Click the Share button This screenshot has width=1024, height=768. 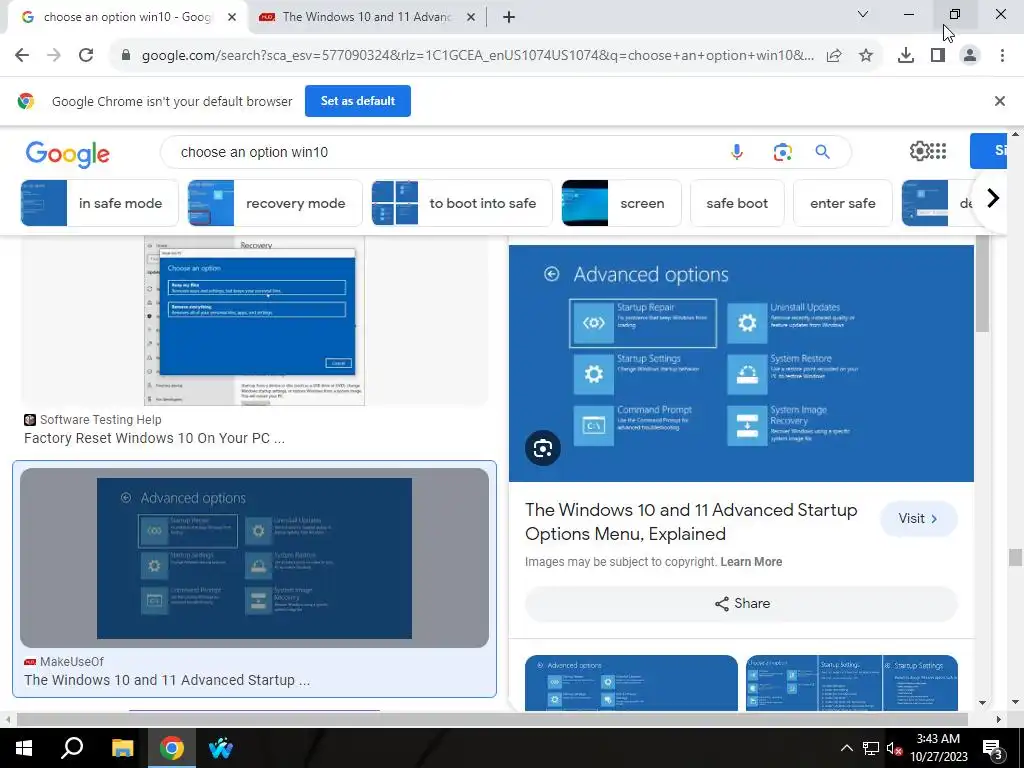(741, 603)
